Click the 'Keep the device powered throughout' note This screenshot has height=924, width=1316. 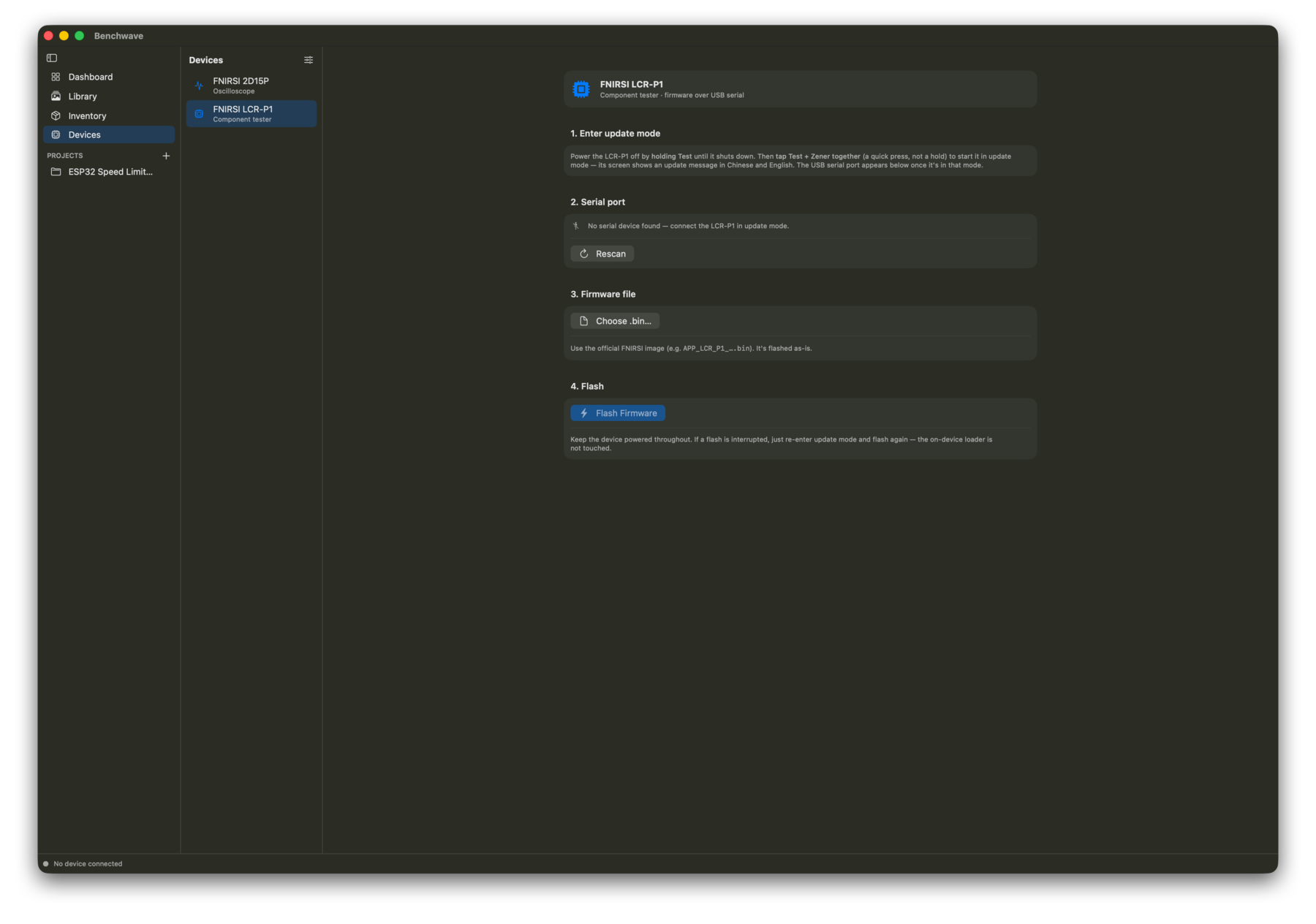[x=782, y=444]
